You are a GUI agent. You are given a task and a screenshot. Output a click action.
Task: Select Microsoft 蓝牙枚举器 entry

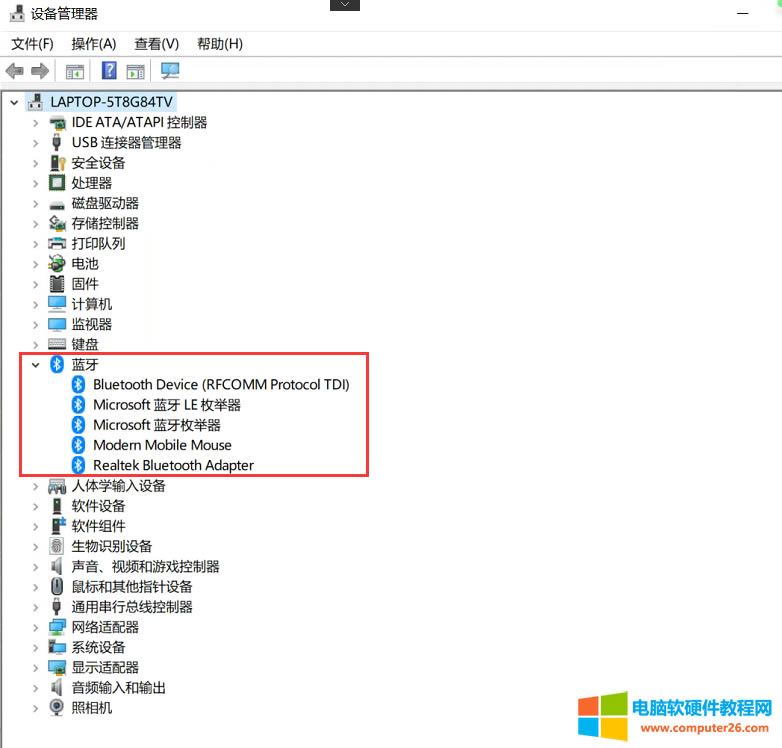pos(157,425)
